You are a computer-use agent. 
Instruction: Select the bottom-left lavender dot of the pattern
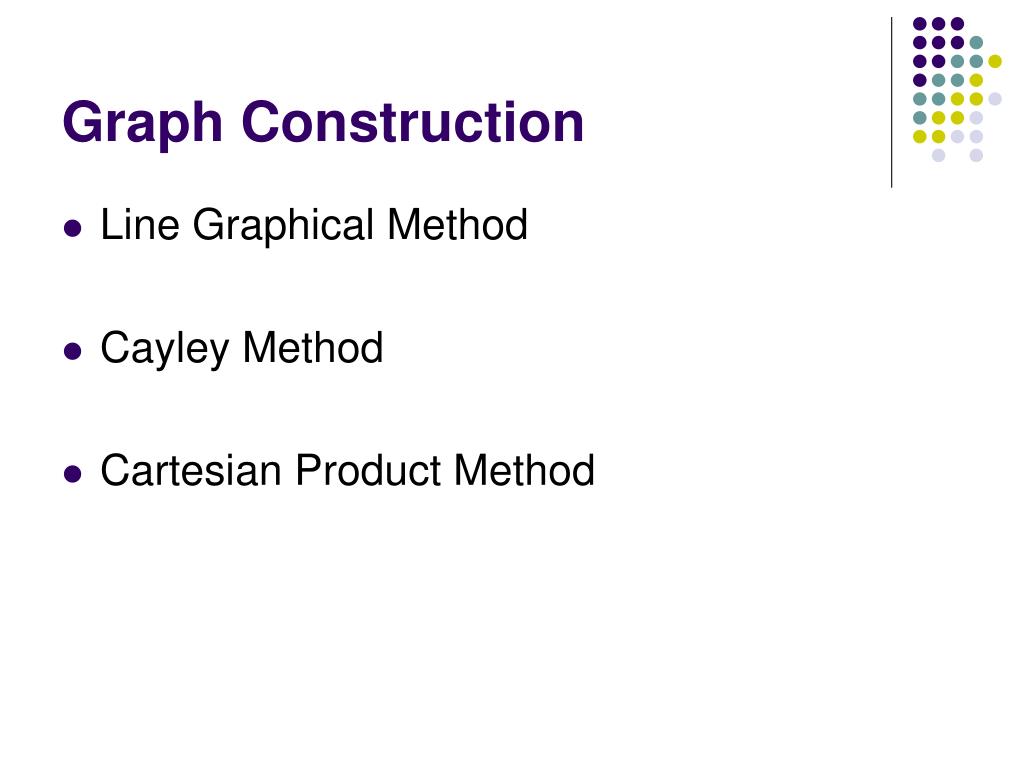[938, 155]
